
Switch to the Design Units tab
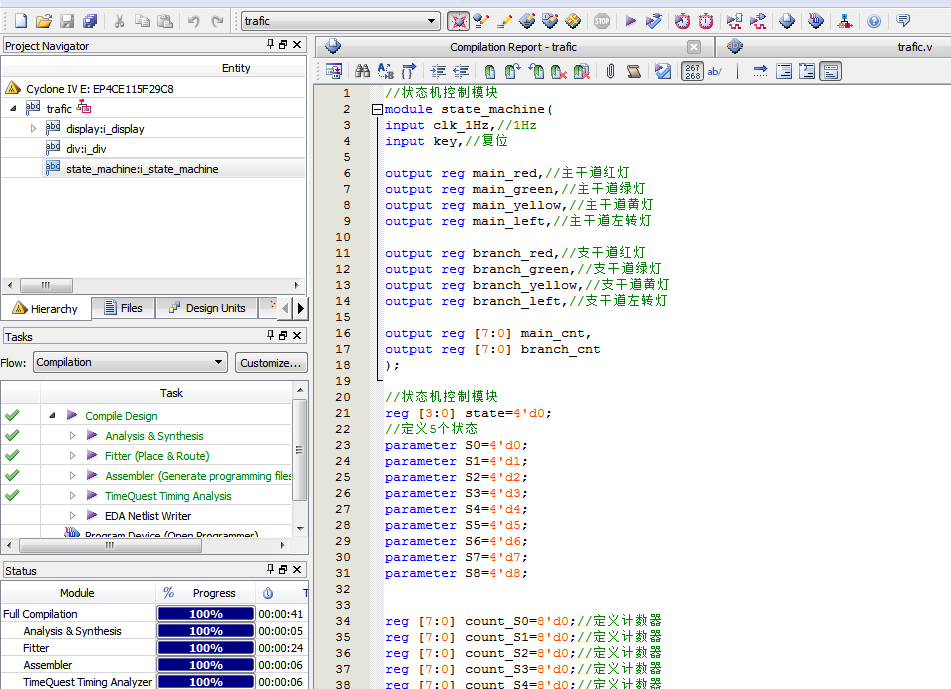pos(207,308)
